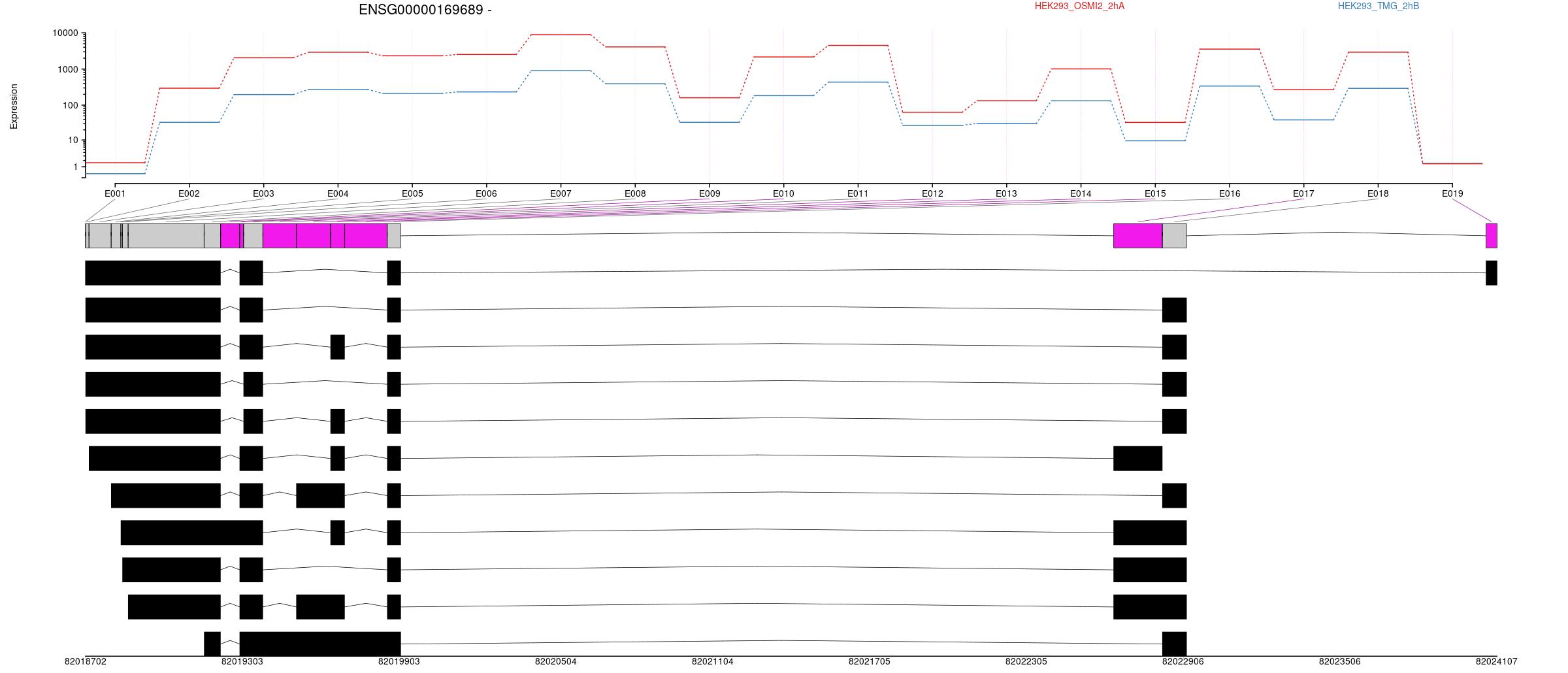Click exon label E004
This screenshot has width=1568, height=673.
click(x=338, y=193)
